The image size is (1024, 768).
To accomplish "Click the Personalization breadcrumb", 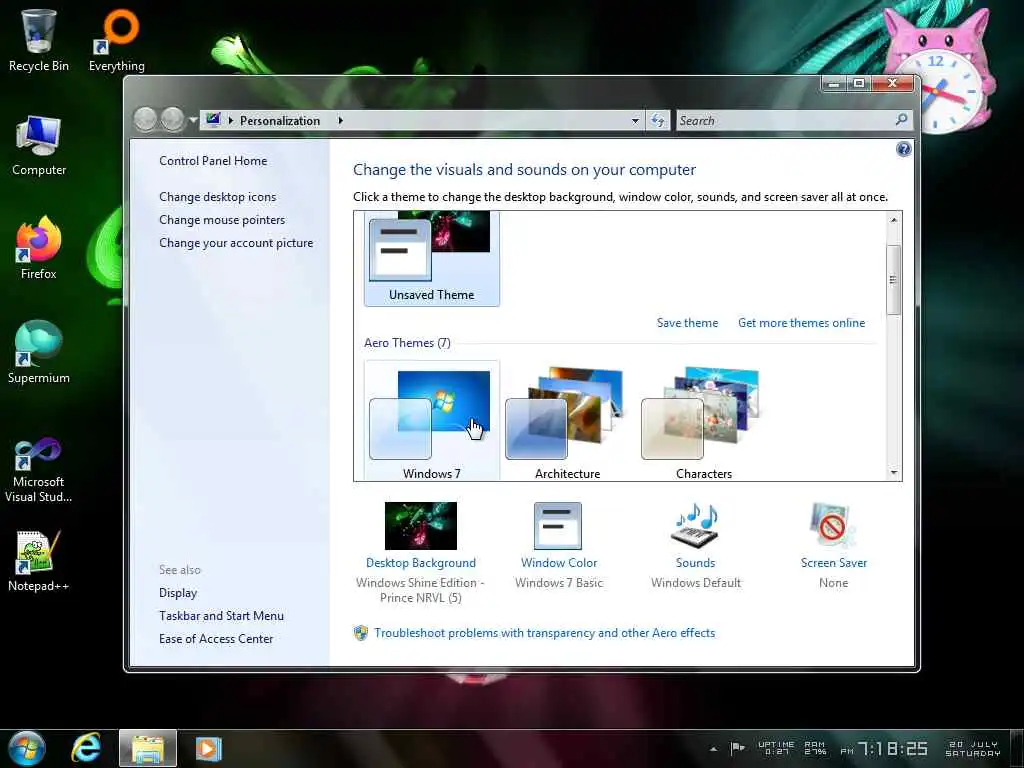I will (x=280, y=121).
